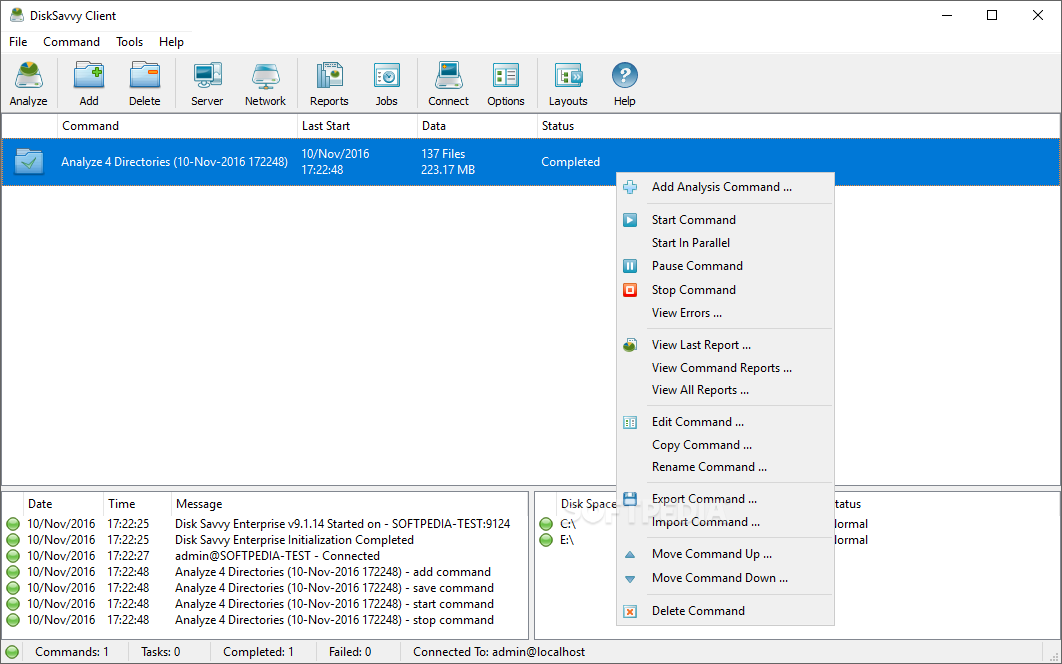The image size is (1062, 664).
Task: Choose Move Command Down menu entry
Action: click(x=725, y=578)
